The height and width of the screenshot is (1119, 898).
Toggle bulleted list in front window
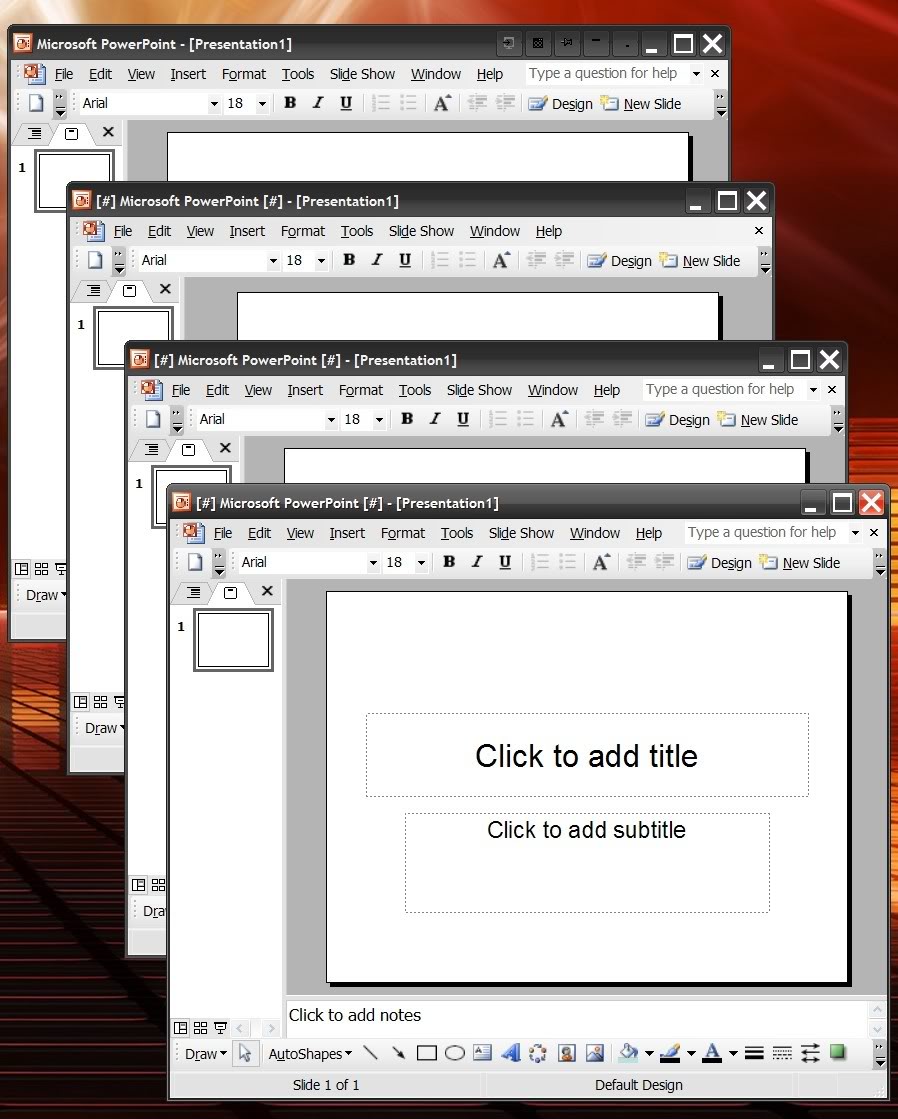[567, 562]
